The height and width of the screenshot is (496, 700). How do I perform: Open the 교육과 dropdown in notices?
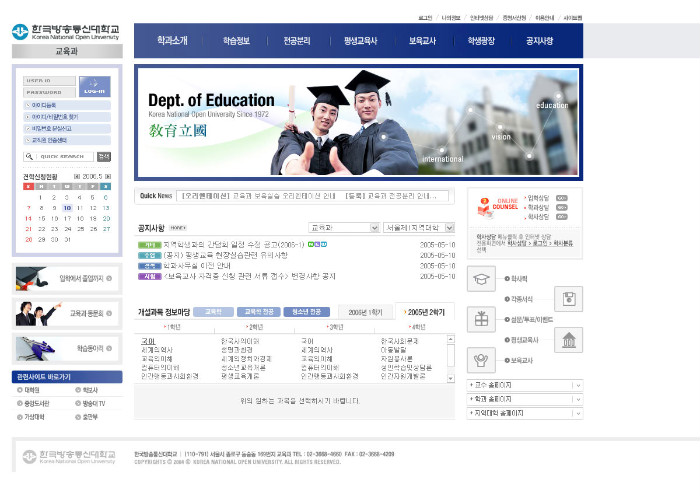[x=344, y=228]
